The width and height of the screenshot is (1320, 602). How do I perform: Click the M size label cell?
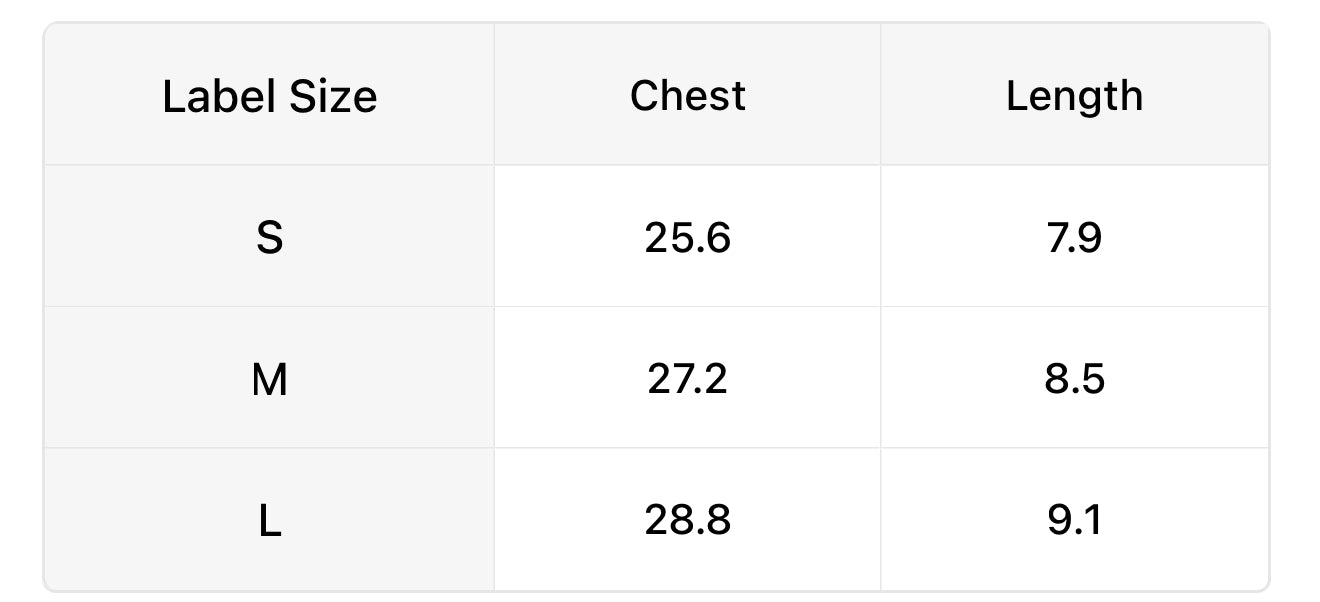[x=269, y=380]
